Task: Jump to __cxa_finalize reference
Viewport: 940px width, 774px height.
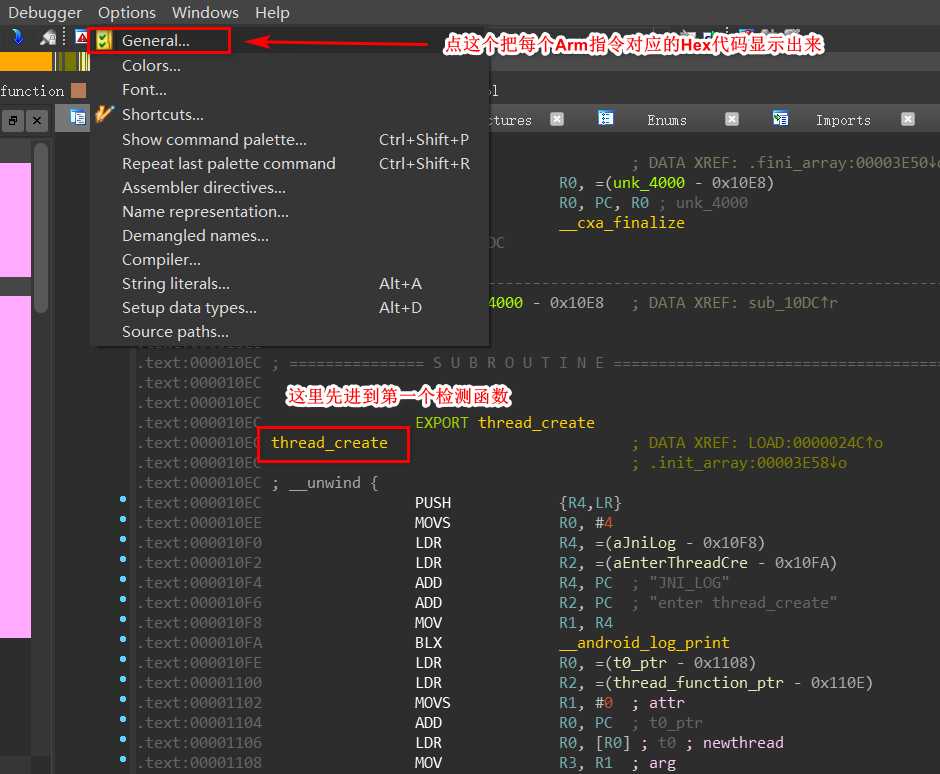Action: click(x=622, y=223)
